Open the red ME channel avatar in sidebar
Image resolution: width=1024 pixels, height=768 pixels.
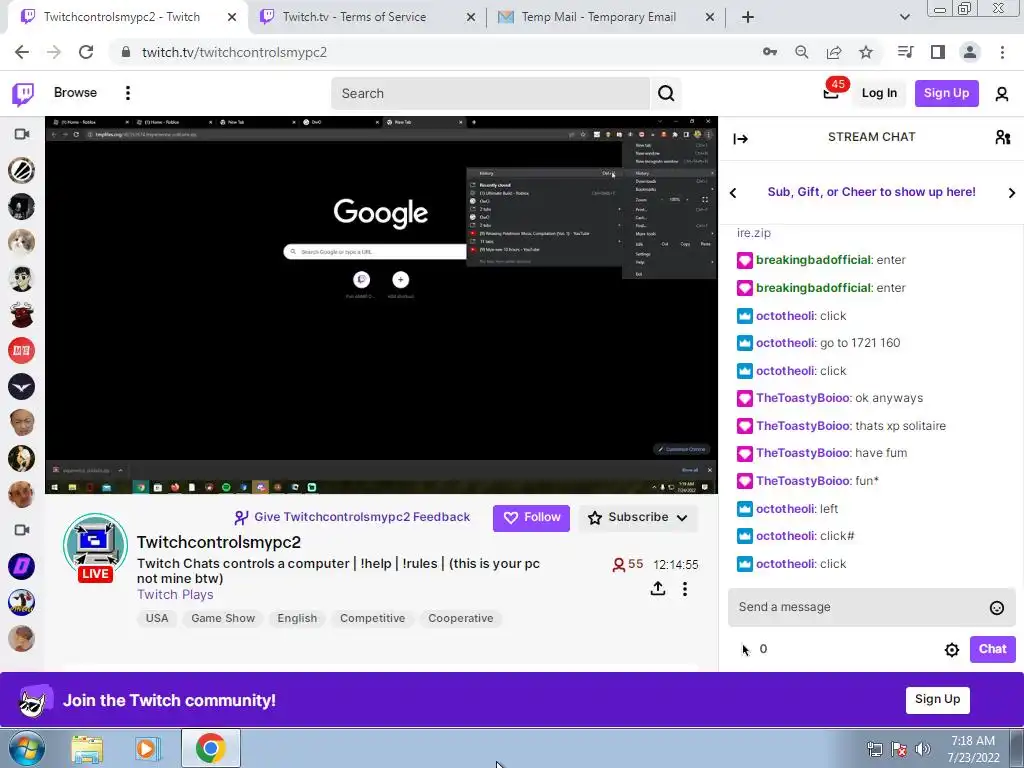[x=22, y=351]
